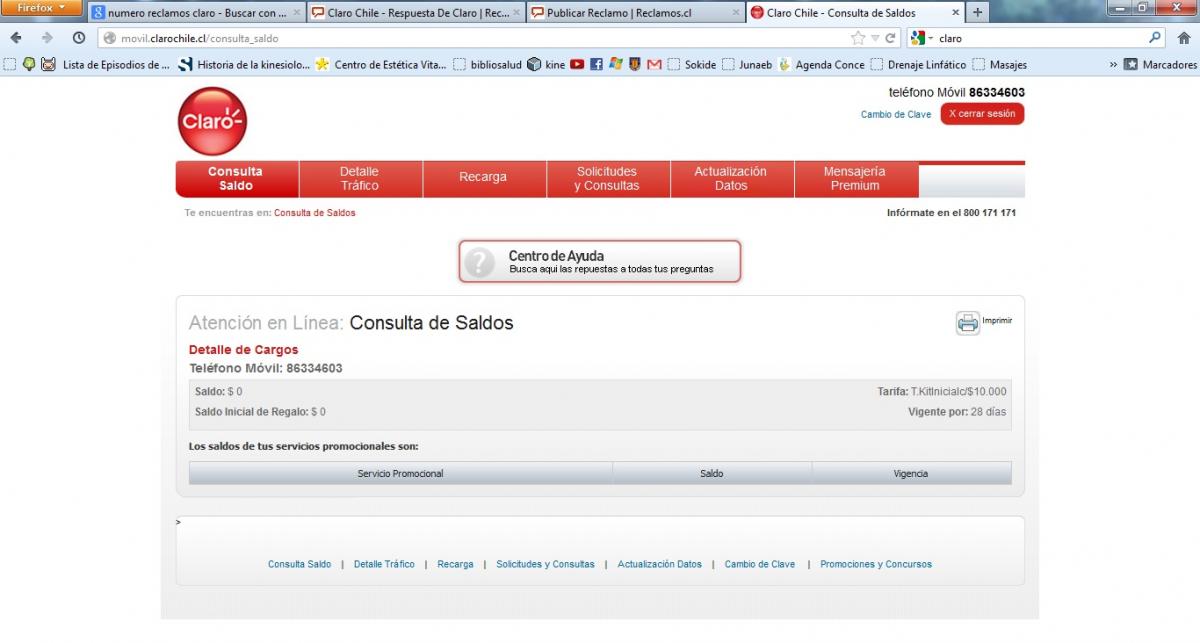Screen dimensions: 1200x643
Task: Open the Sokide bookmark
Action: coord(692,65)
